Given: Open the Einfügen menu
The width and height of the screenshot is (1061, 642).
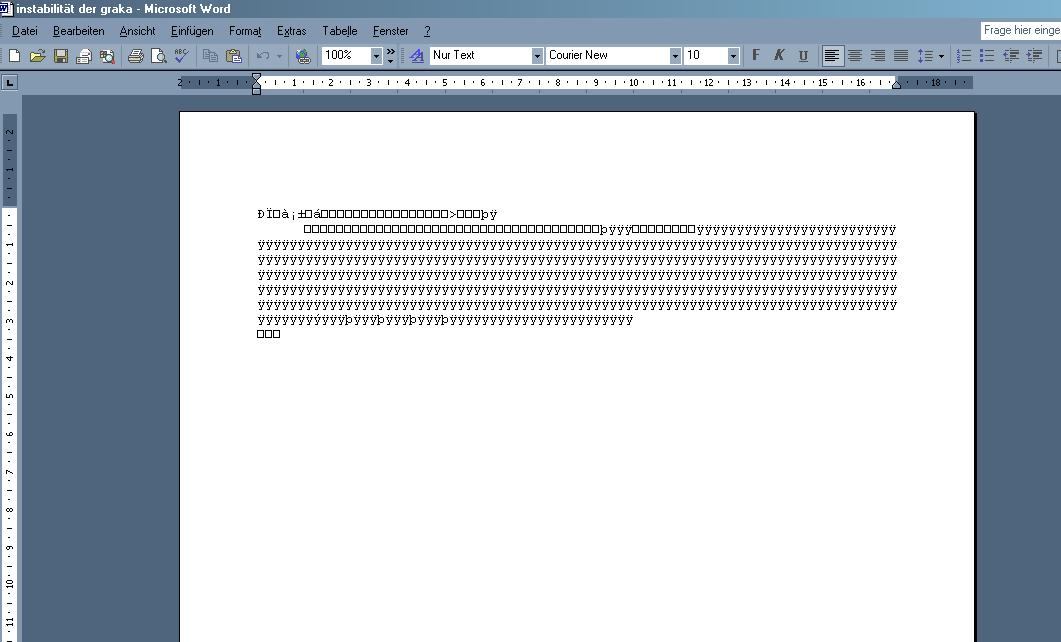Looking at the screenshot, I should pos(192,31).
